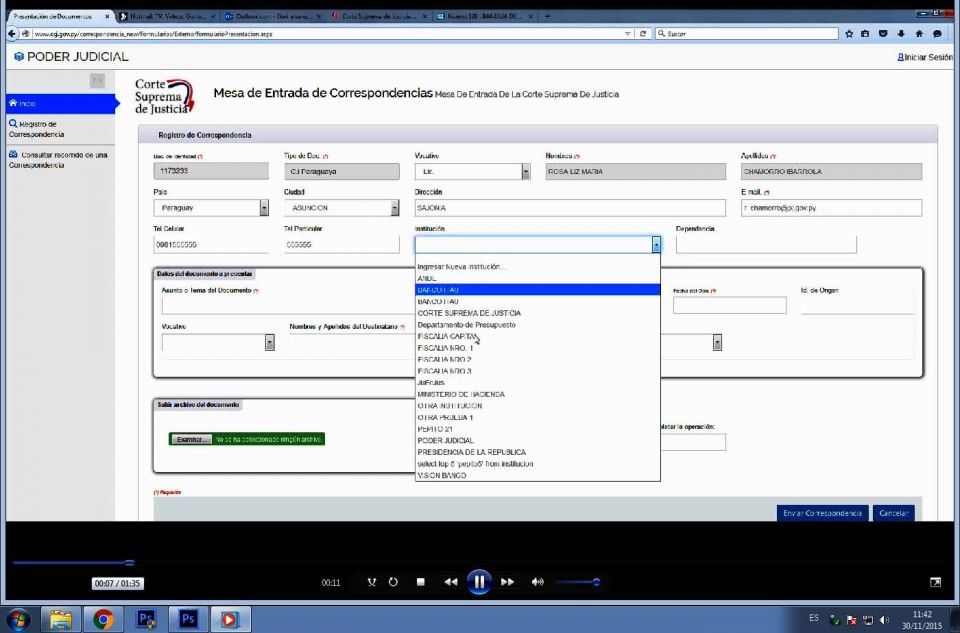
Task: Switch to the Hotmail browser tab
Action: click(x=167, y=17)
